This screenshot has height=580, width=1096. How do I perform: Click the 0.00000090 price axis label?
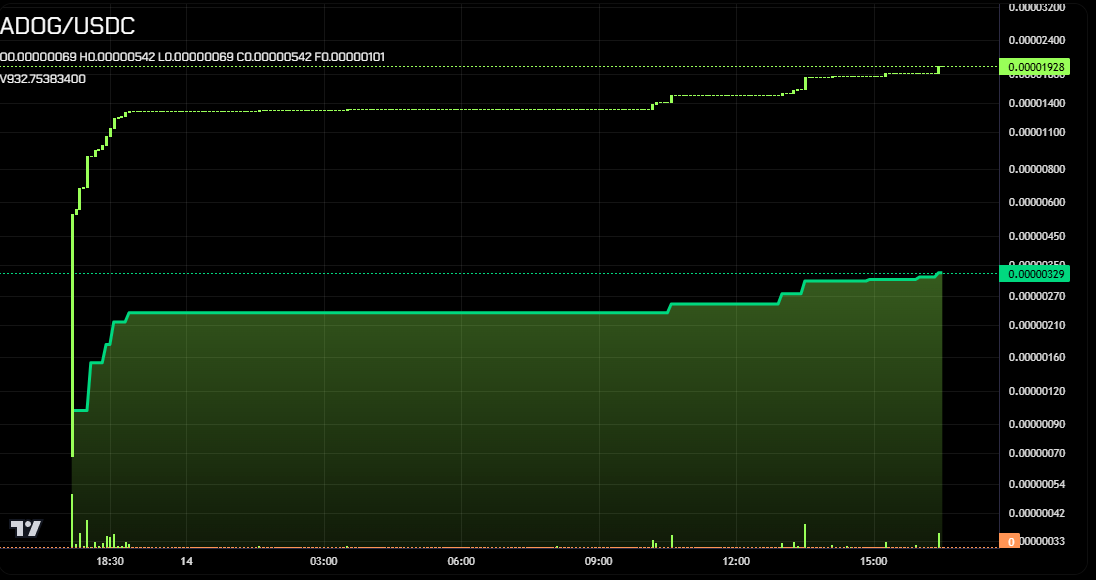coord(1037,424)
